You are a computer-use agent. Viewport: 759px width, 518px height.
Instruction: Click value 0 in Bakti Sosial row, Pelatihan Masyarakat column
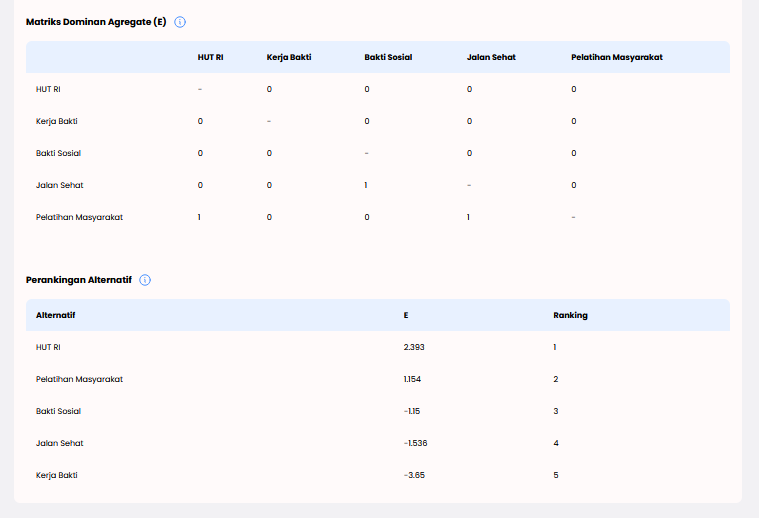[x=574, y=153]
